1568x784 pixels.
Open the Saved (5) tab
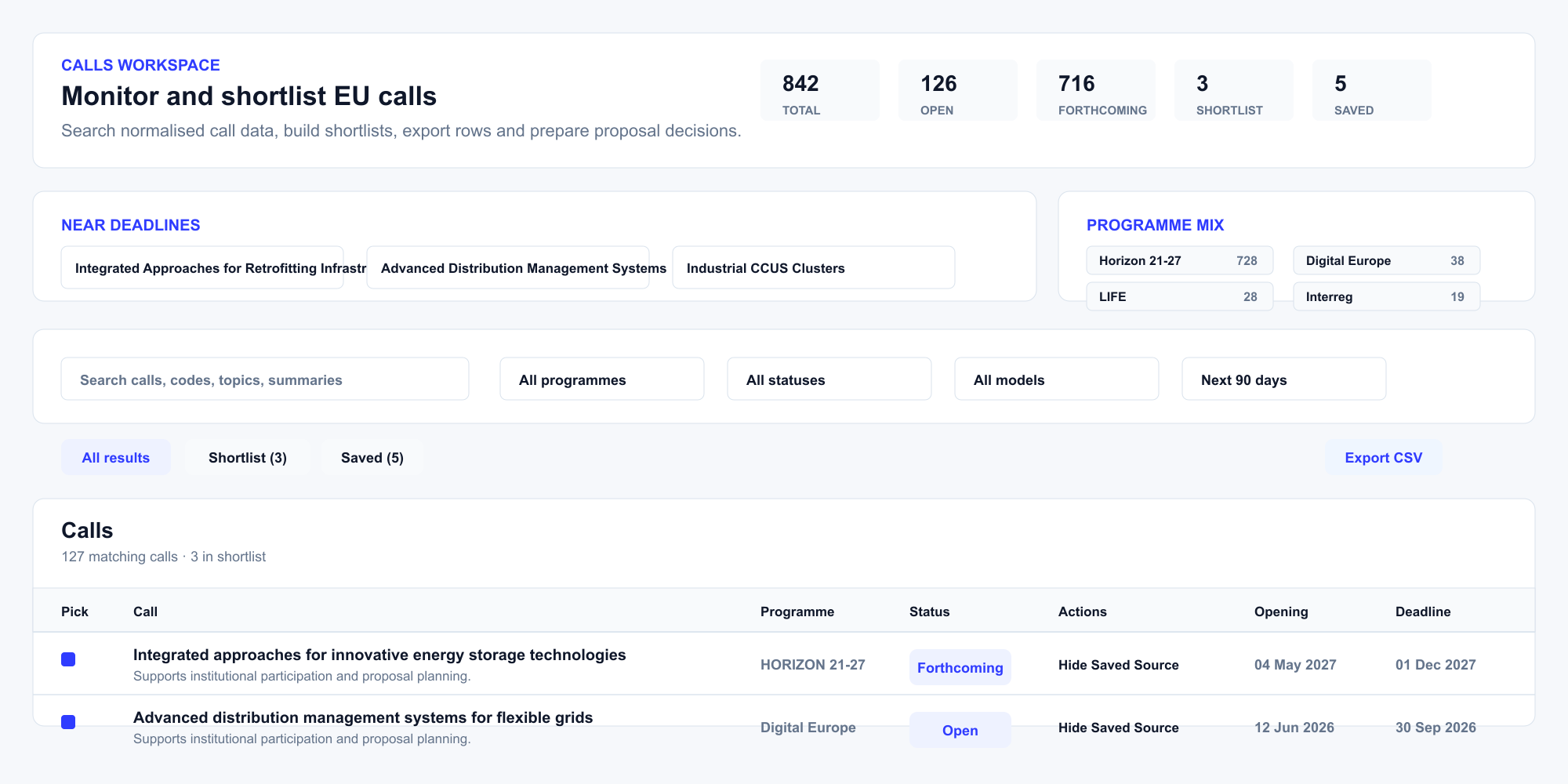point(372,458)
